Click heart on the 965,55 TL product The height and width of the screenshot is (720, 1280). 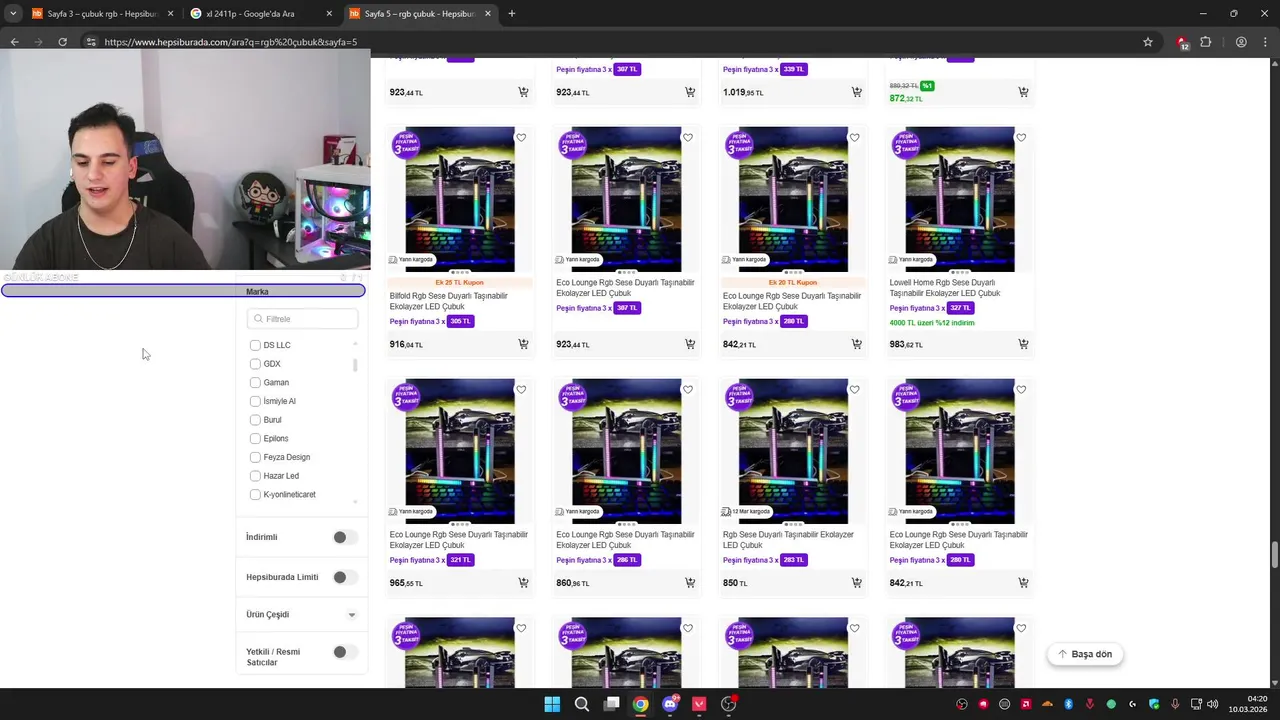pyautogui.click(x=521, y=390)
